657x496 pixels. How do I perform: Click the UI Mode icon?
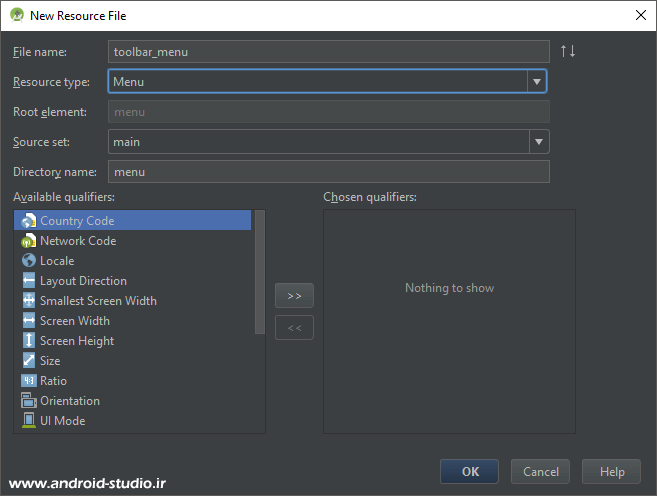[28, 421]
